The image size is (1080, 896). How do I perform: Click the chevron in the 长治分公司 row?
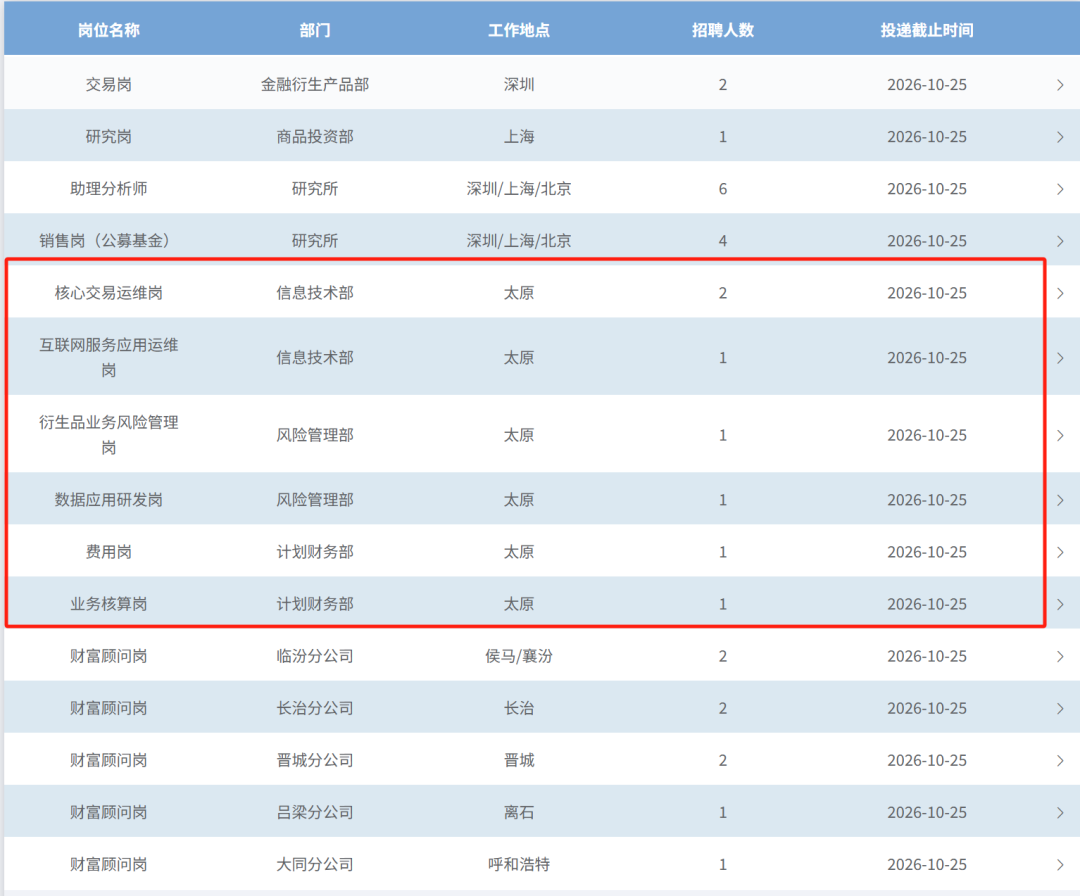pyautogui.click(x=1060, y=709)
